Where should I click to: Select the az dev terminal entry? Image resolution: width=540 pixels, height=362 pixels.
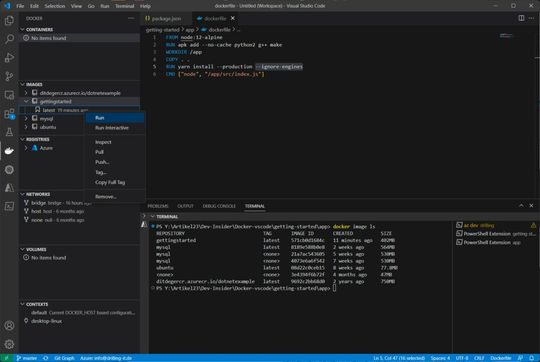tap(496, 225)
